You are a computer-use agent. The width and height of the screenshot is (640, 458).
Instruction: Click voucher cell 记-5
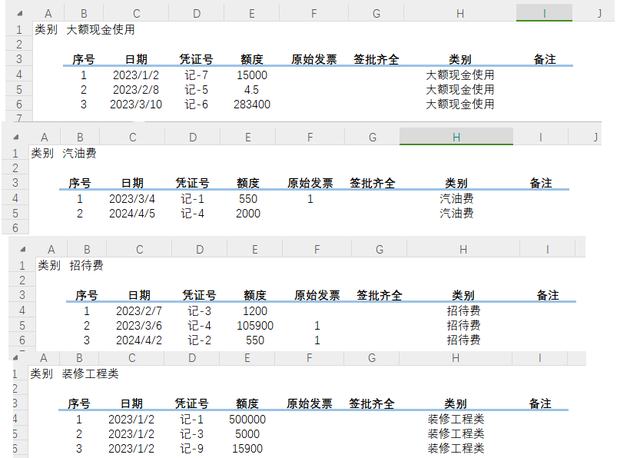point(196,90)
